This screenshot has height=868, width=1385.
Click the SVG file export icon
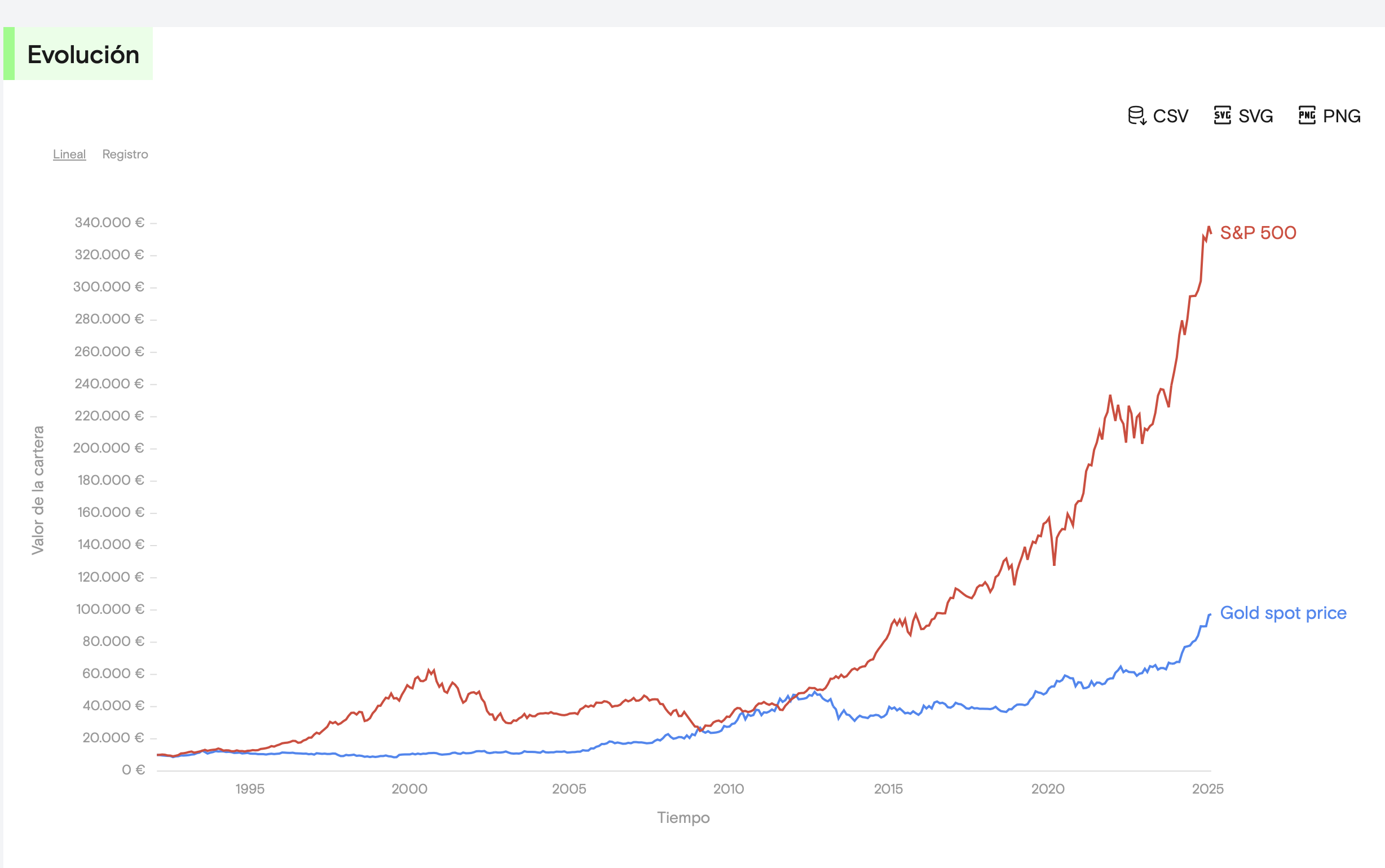click(1223, 116)
